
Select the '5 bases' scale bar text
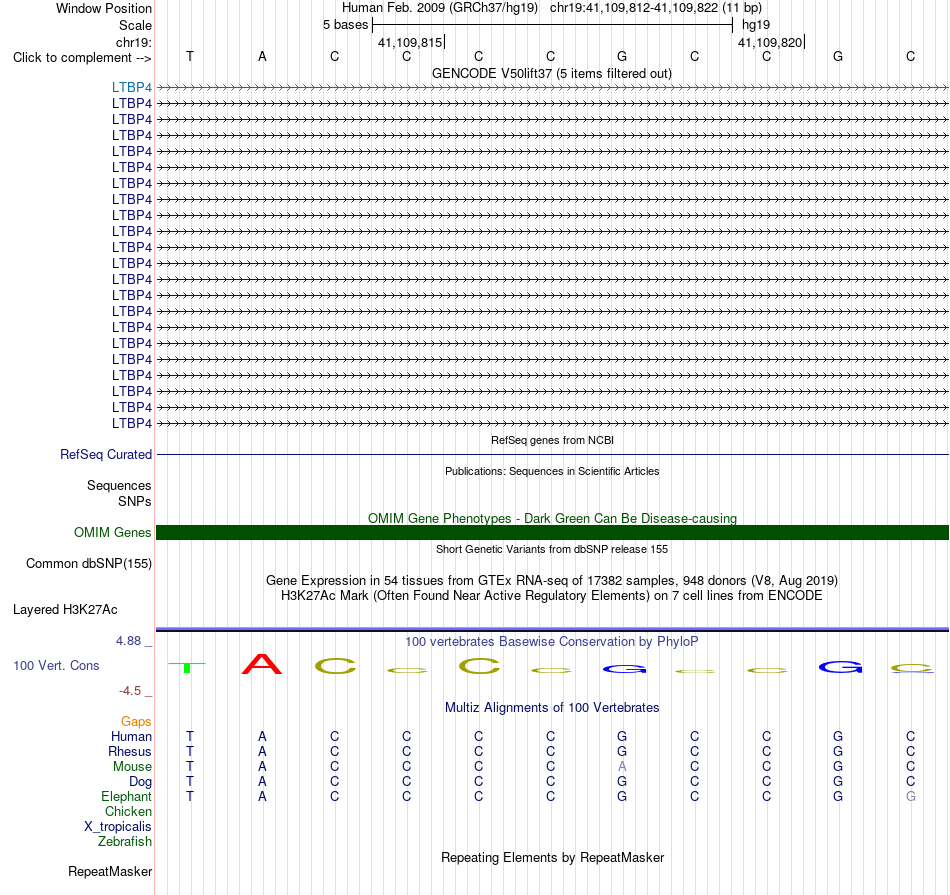[x=345, y=25]
